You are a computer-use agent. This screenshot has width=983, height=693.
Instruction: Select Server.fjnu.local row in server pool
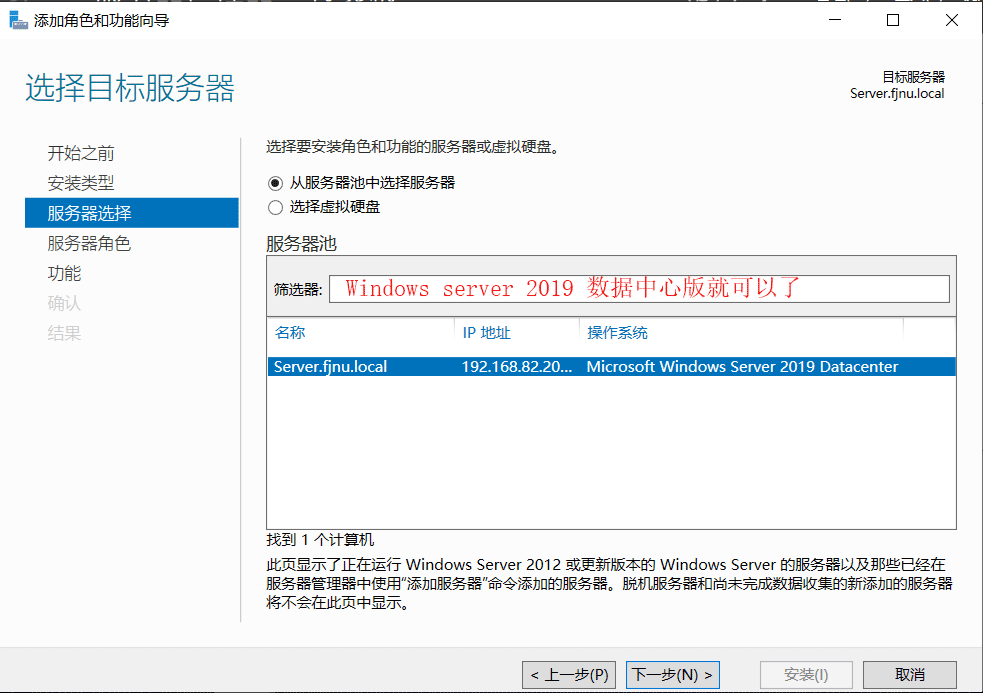(331, 367)
